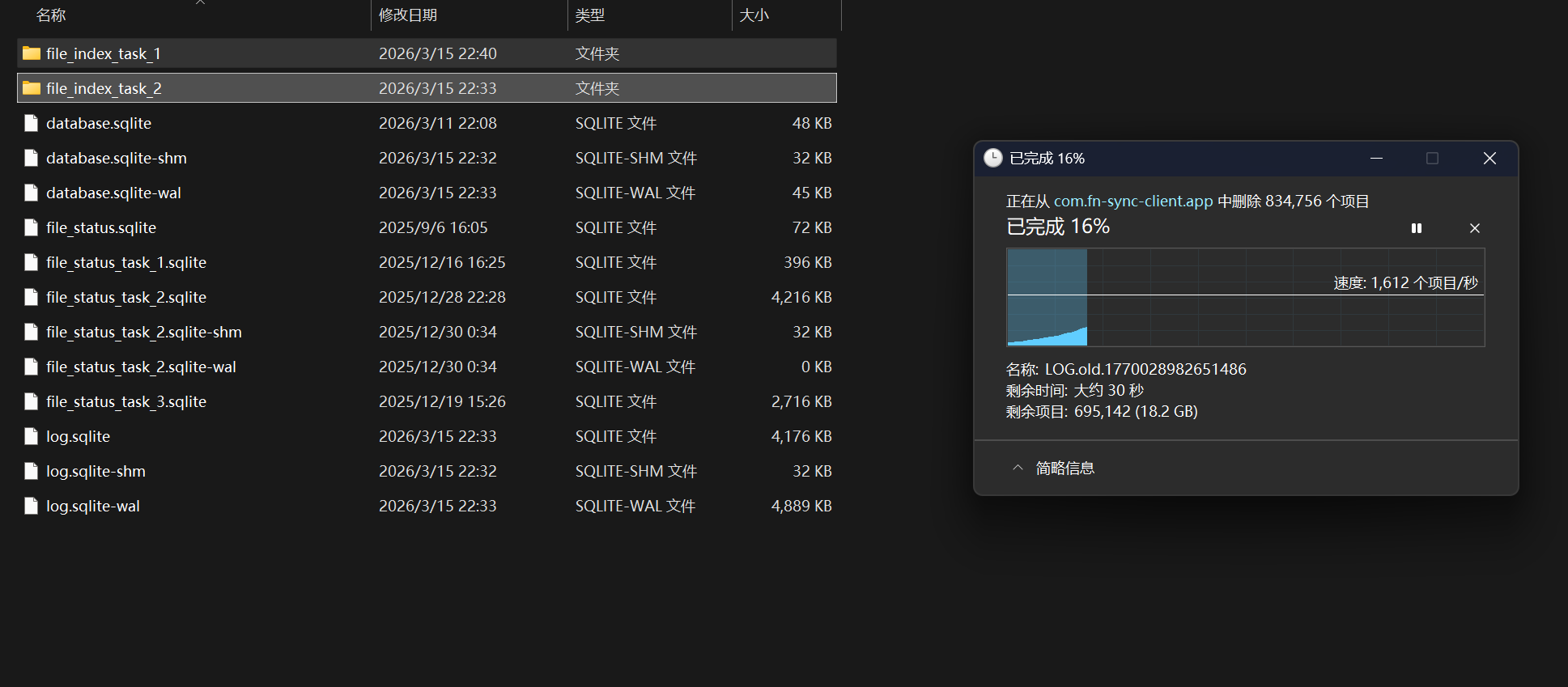Image resolution: width=1568 pixels, height=687 pixels.
Task: Click the 剩余时间 大约 30 秒 line
Action: (1075, 390)
